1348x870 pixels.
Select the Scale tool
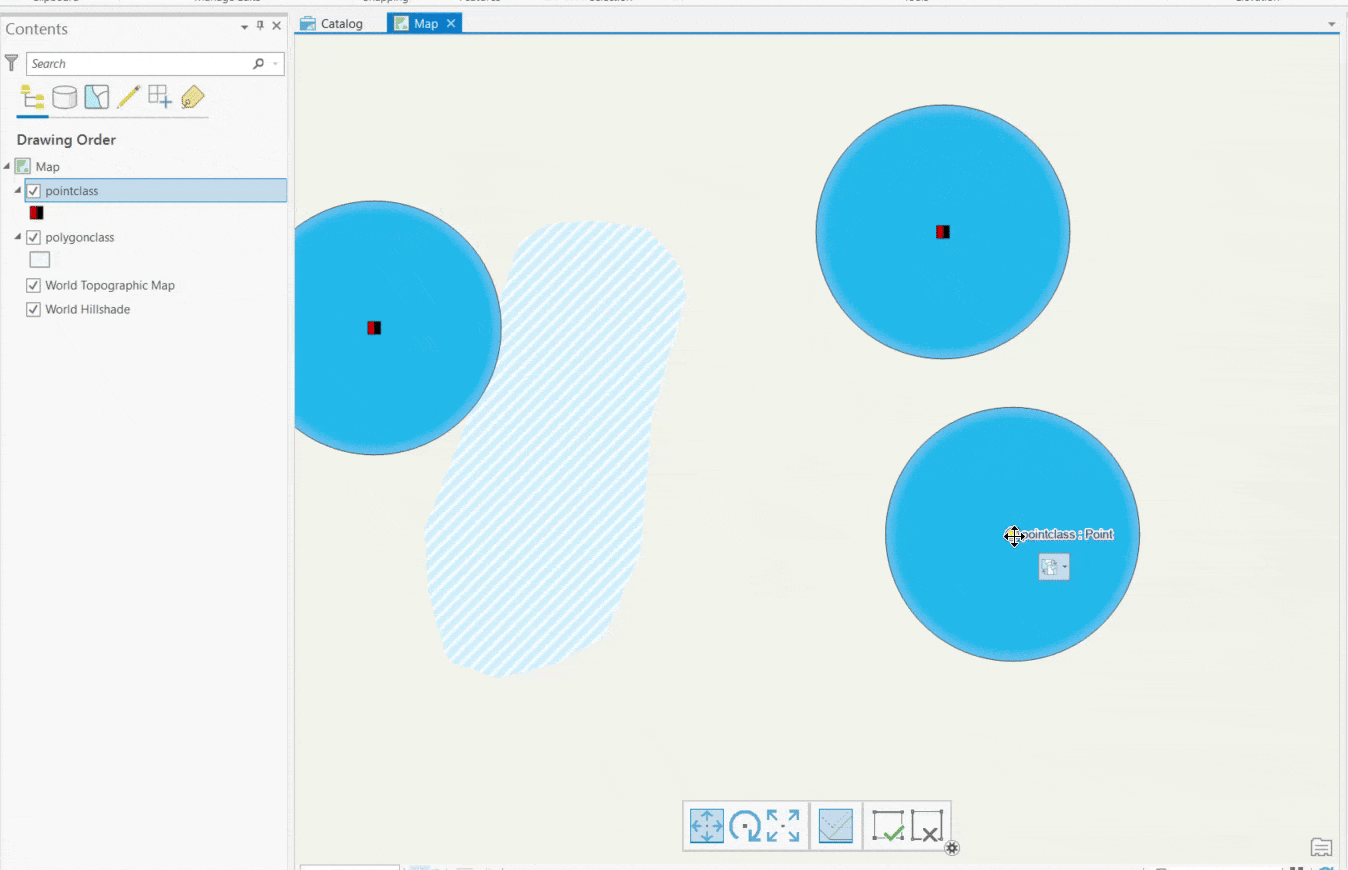[786, 826]
